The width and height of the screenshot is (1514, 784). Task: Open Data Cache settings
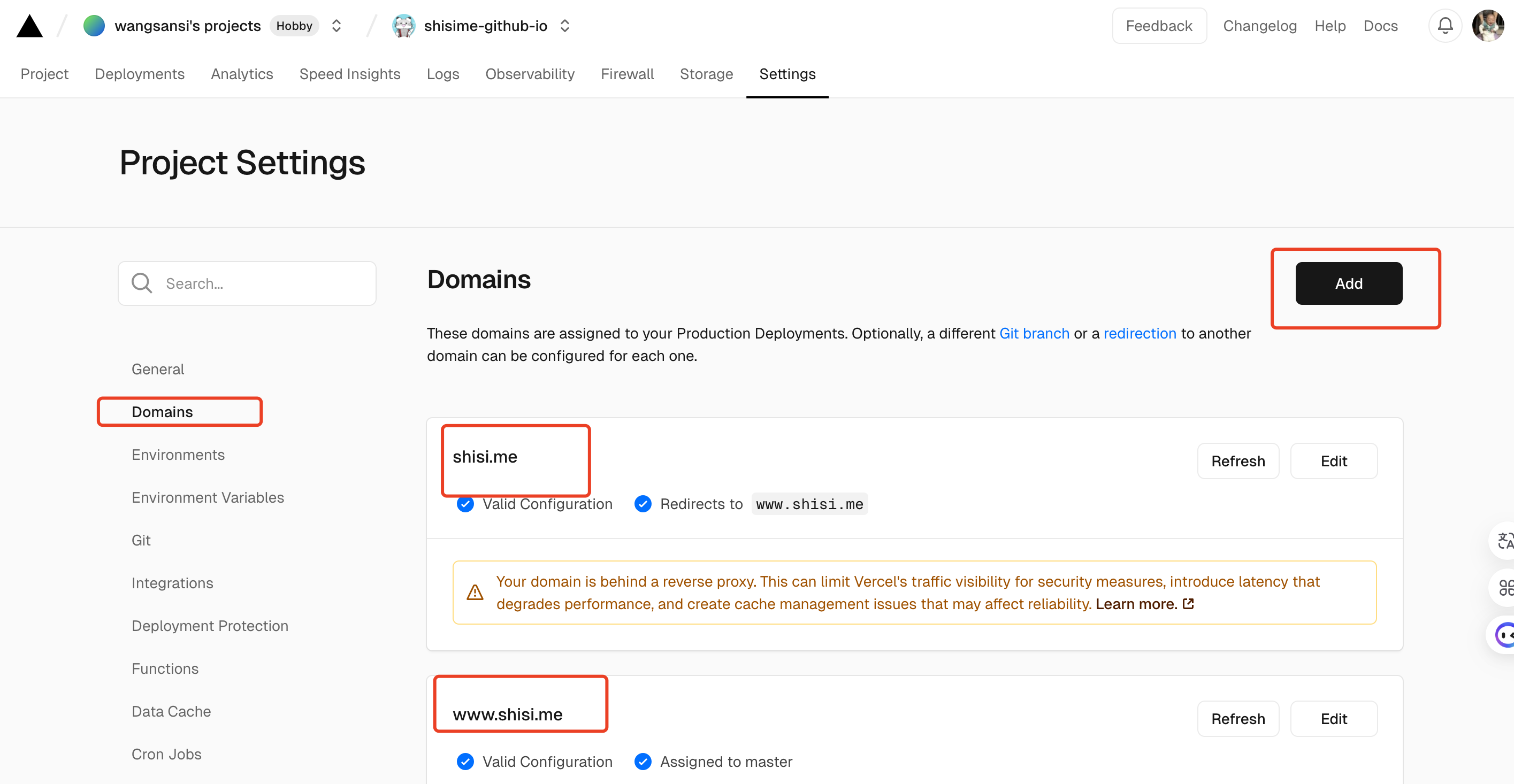171,711
